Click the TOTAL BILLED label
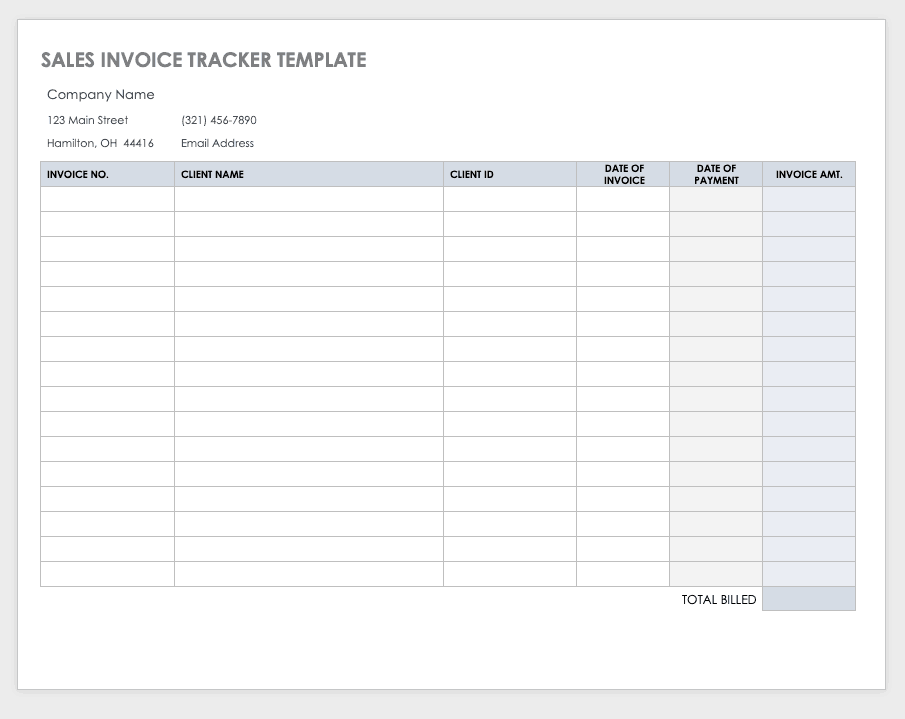This screenshot has height=719, width=905. coord(719,599)
